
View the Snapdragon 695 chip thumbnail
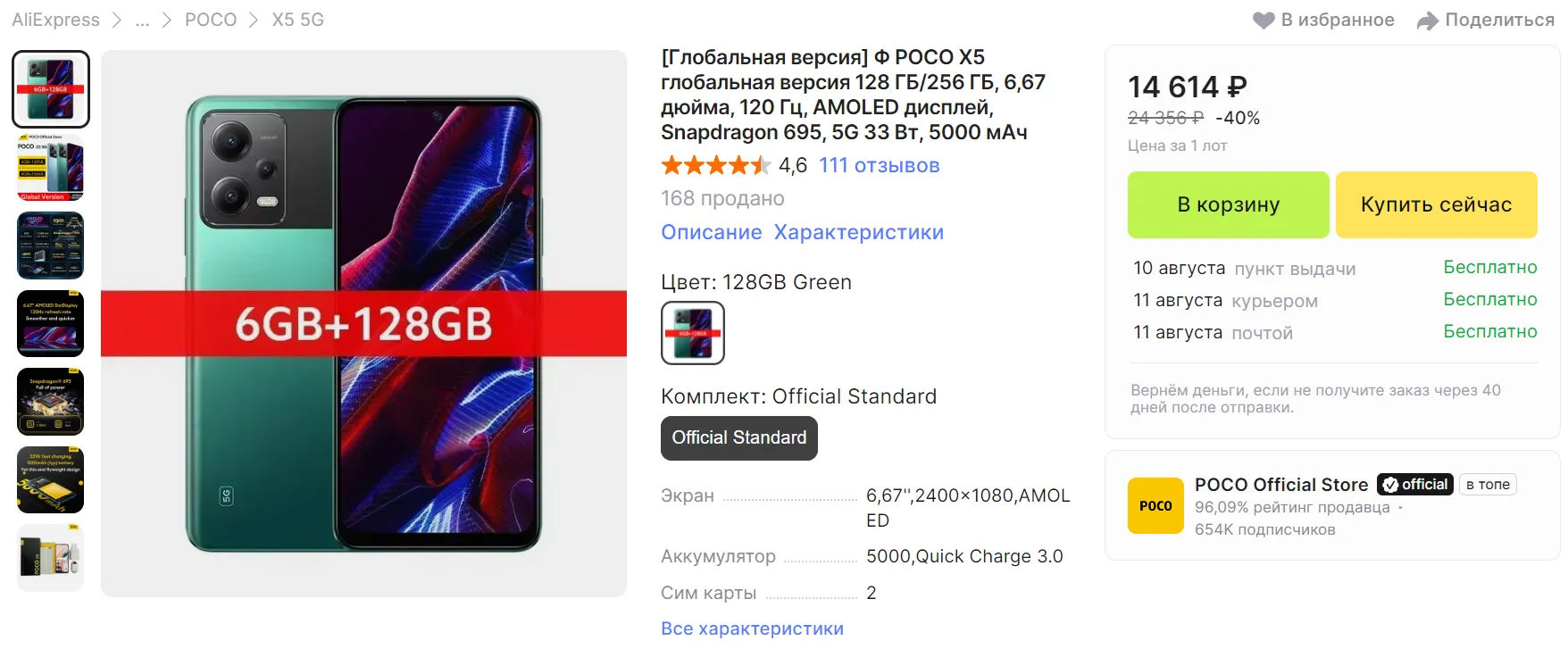coord(51,402)
